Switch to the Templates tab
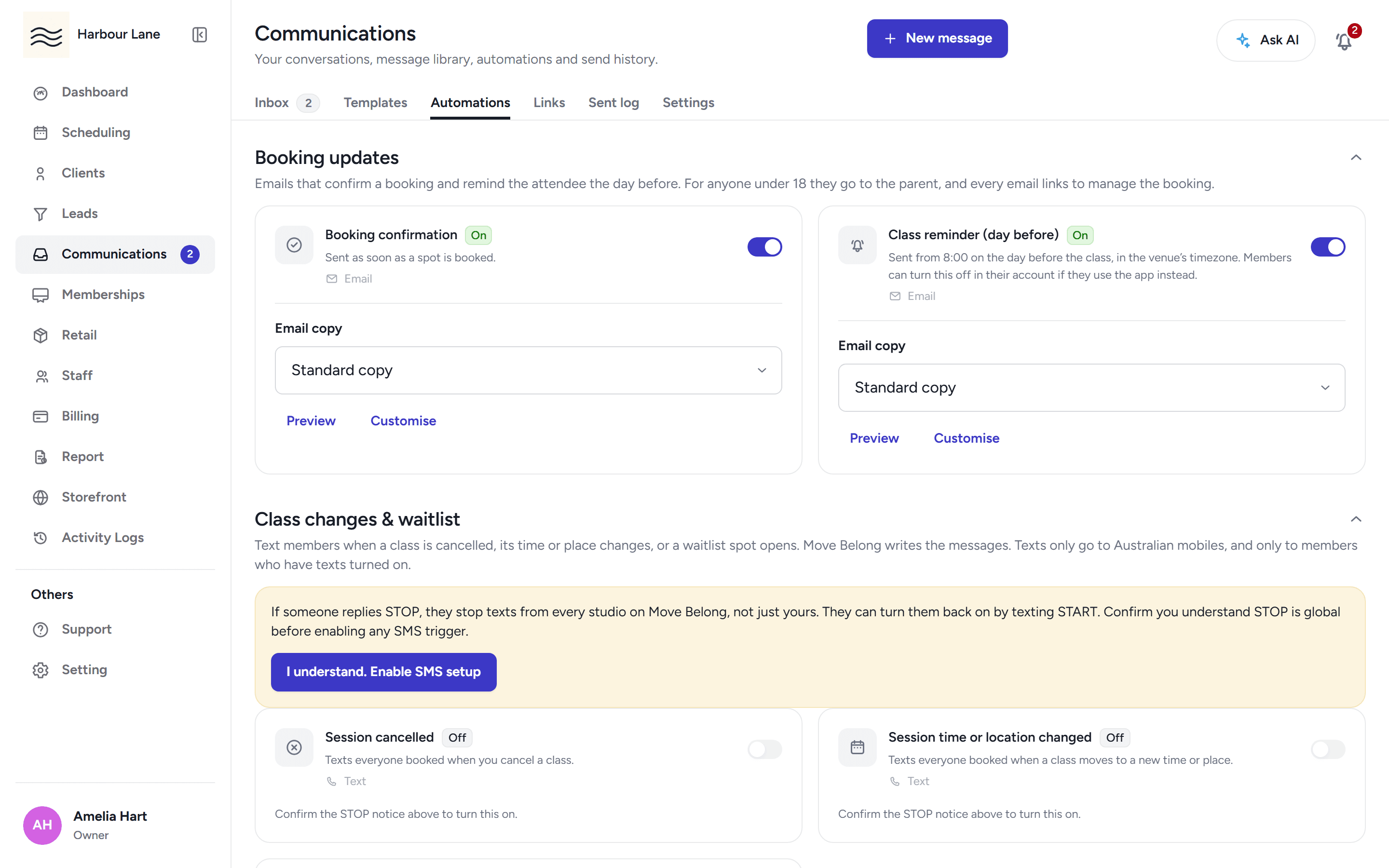 [375, 103]
